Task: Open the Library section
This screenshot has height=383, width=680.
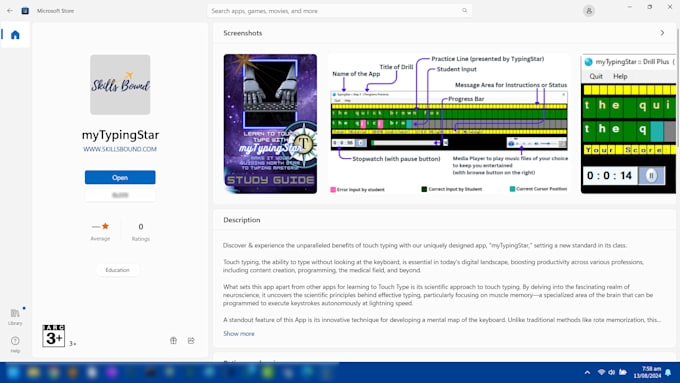Action: click(15, 317)
